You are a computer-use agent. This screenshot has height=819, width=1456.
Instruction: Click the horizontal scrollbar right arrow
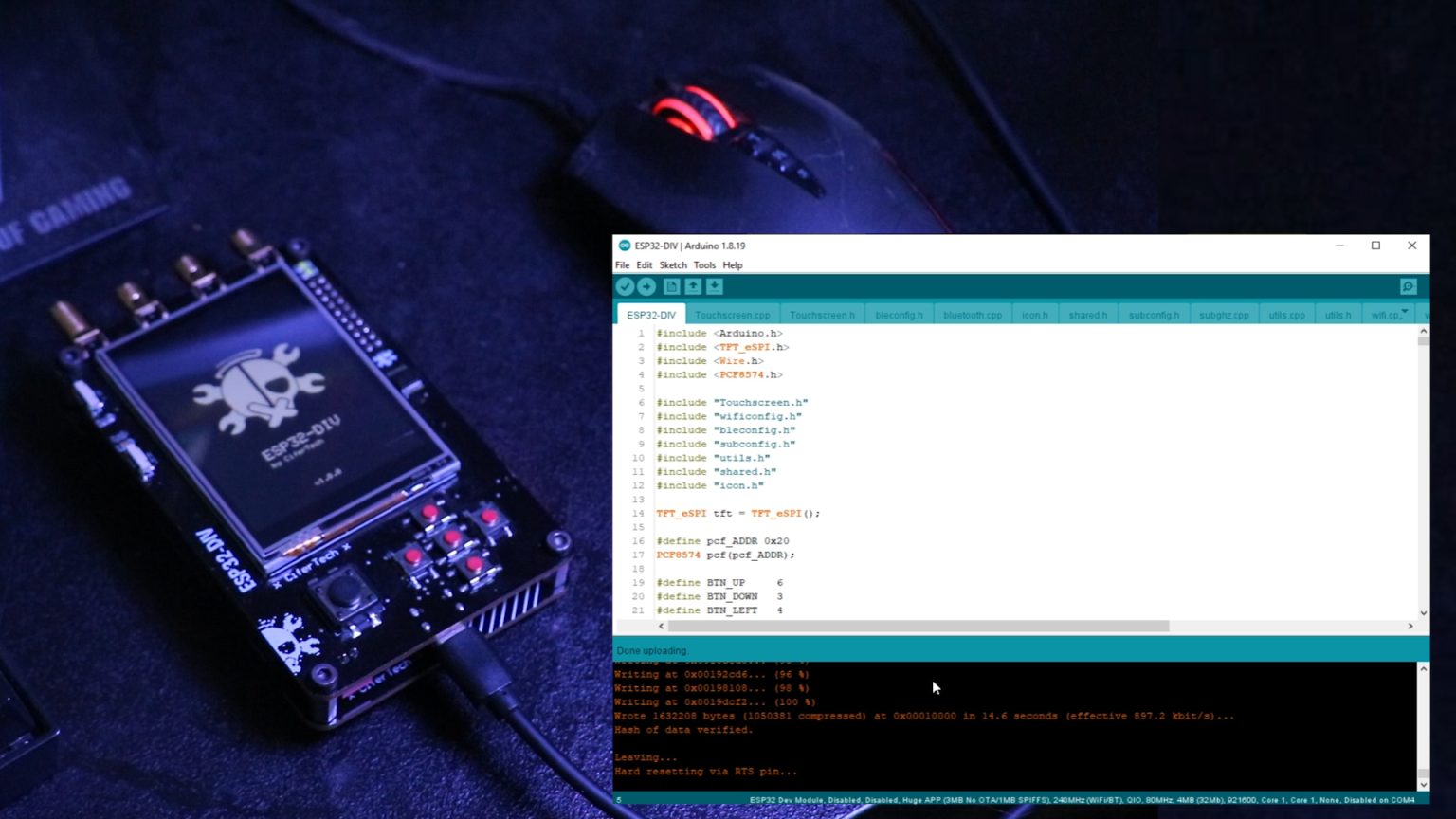click(x=1411, y=626)
